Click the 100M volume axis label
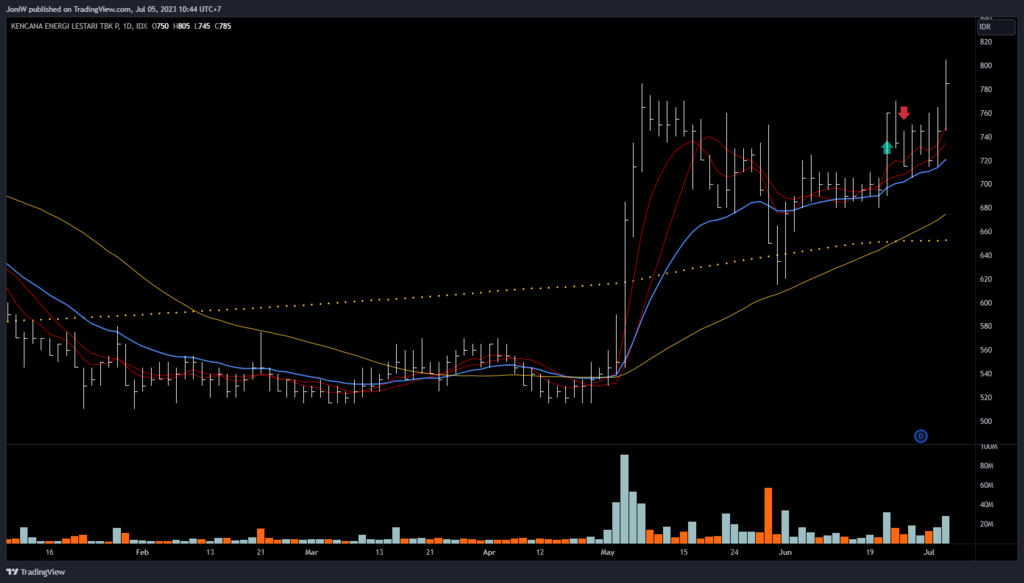Viewport: 1024px width, 583px height. (x=987, y=446)
